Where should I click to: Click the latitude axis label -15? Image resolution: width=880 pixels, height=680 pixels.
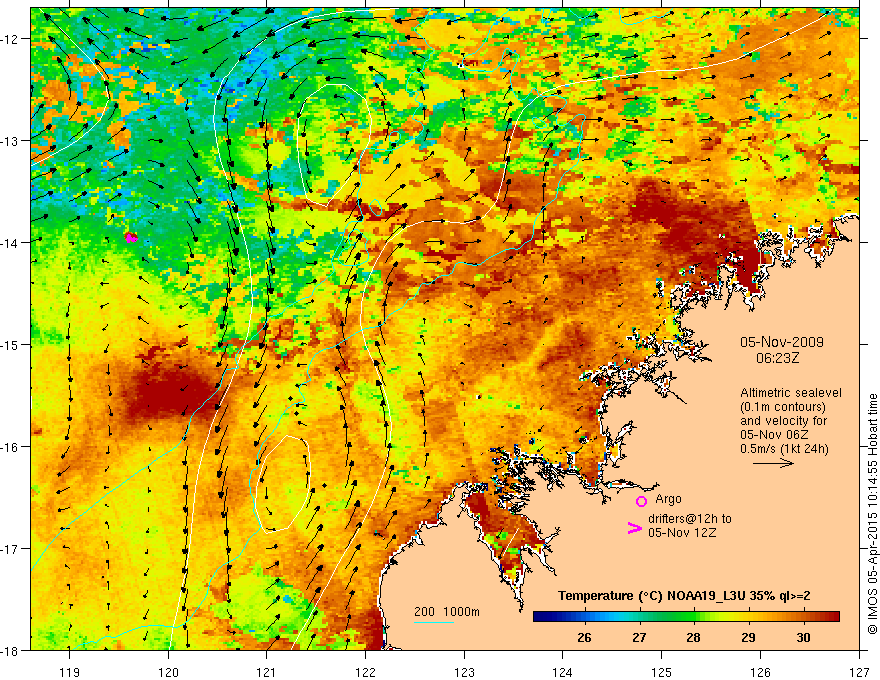coord(10,344)
